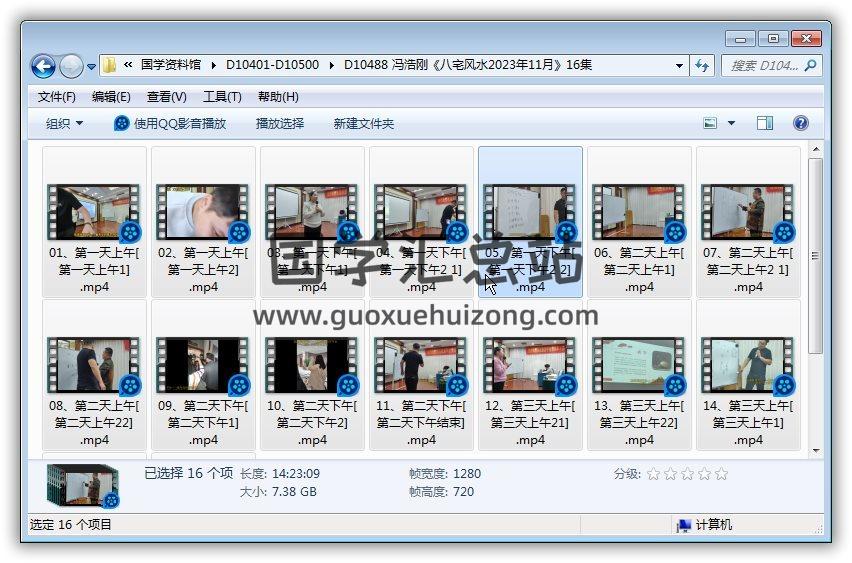Open the 文件(F) menu

pyautogui.click(x=57, y=97)
